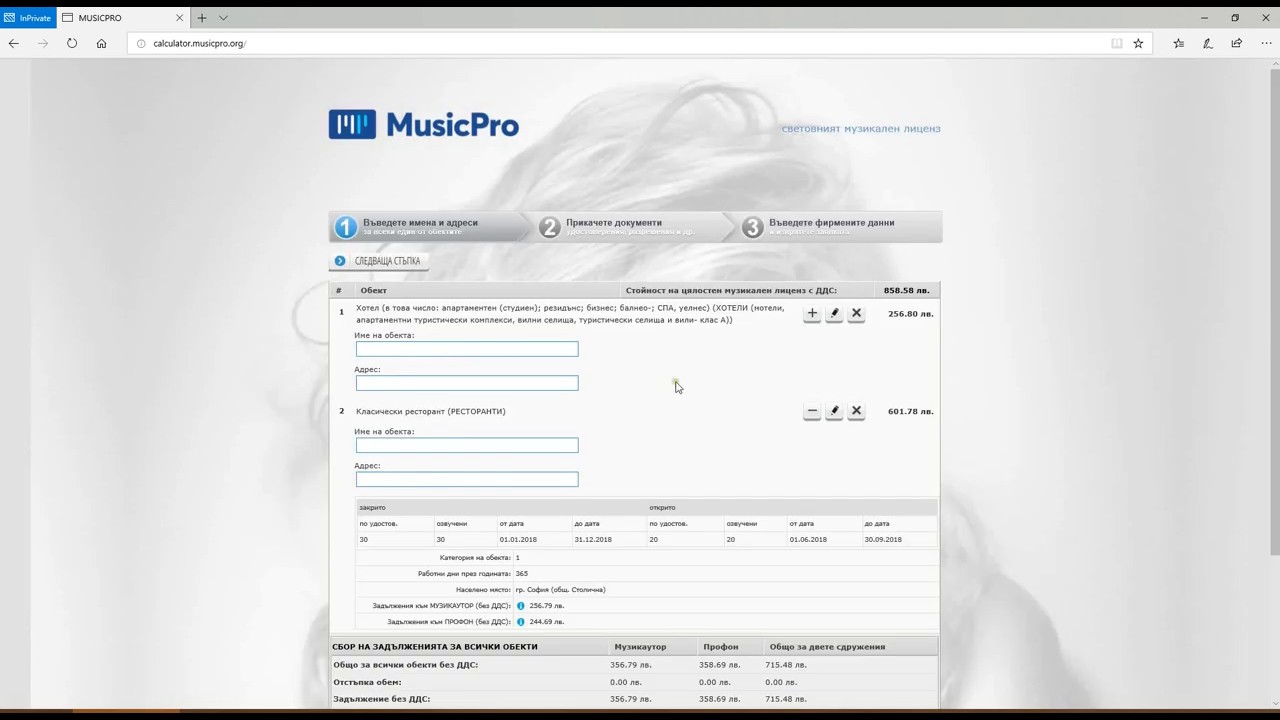Click the Профон column header
1280x720 pixels.
tap(720, 647)
